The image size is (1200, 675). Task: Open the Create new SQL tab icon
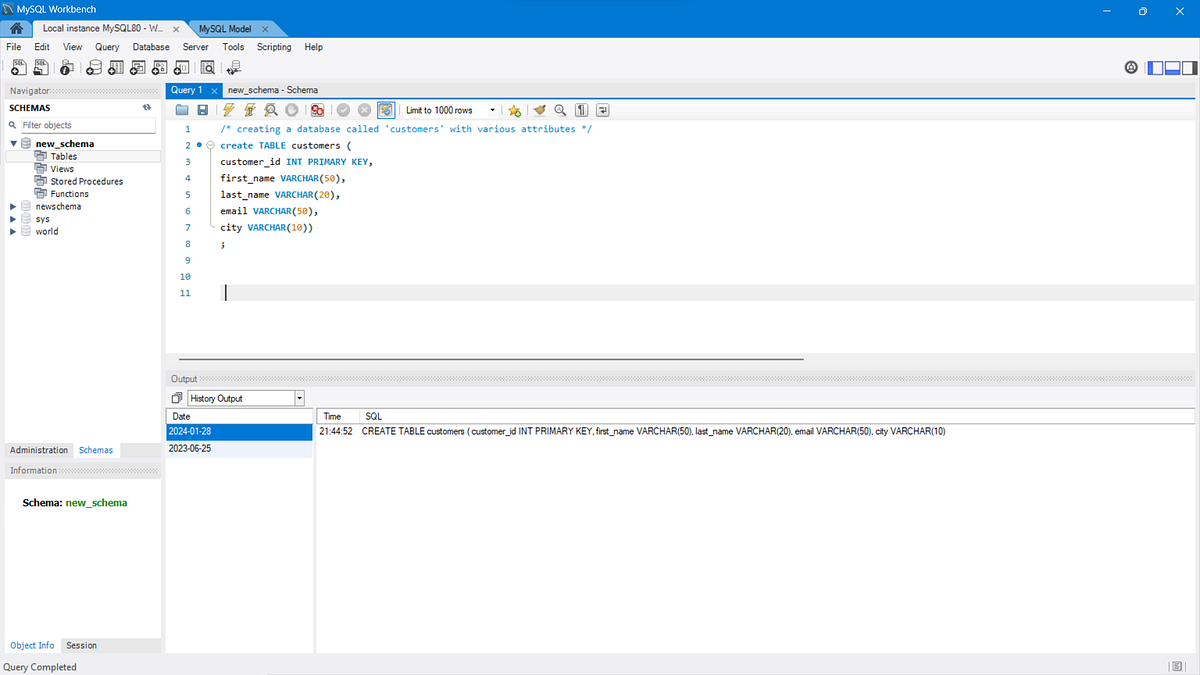click(x=18, y=67)
